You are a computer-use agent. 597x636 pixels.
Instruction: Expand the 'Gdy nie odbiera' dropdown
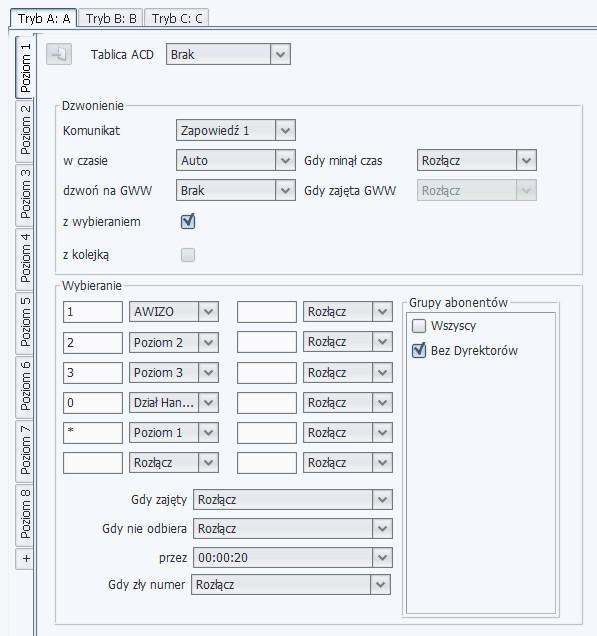tap(293, 529)
